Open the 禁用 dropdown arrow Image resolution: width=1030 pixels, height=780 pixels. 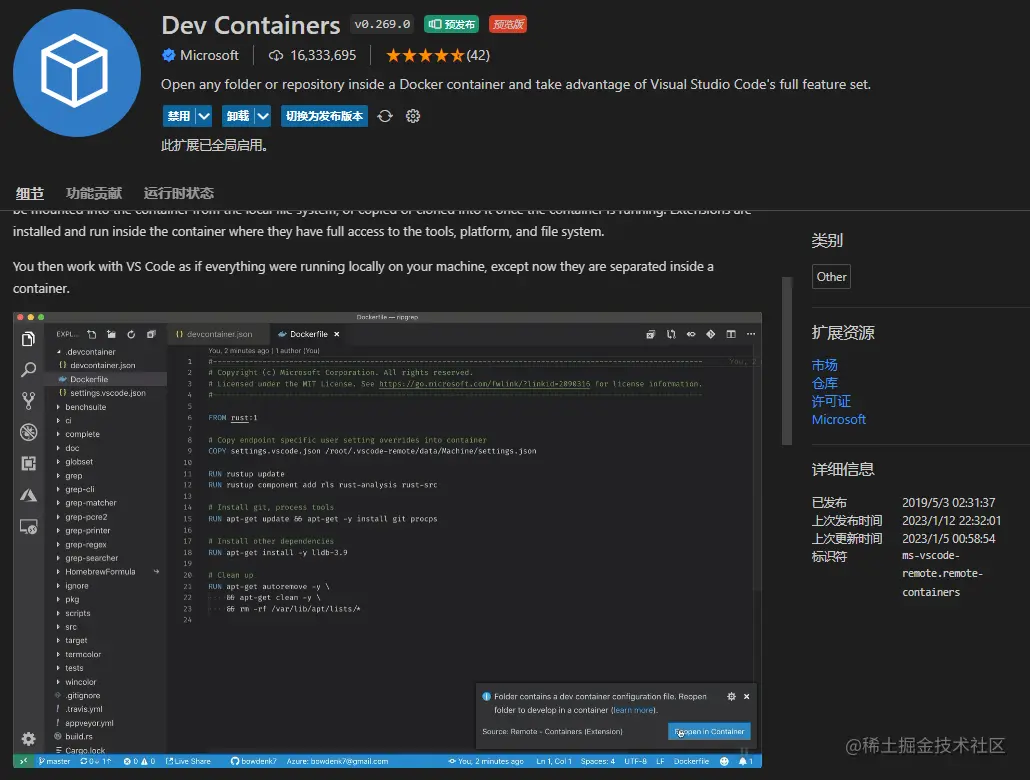(204, 116)
